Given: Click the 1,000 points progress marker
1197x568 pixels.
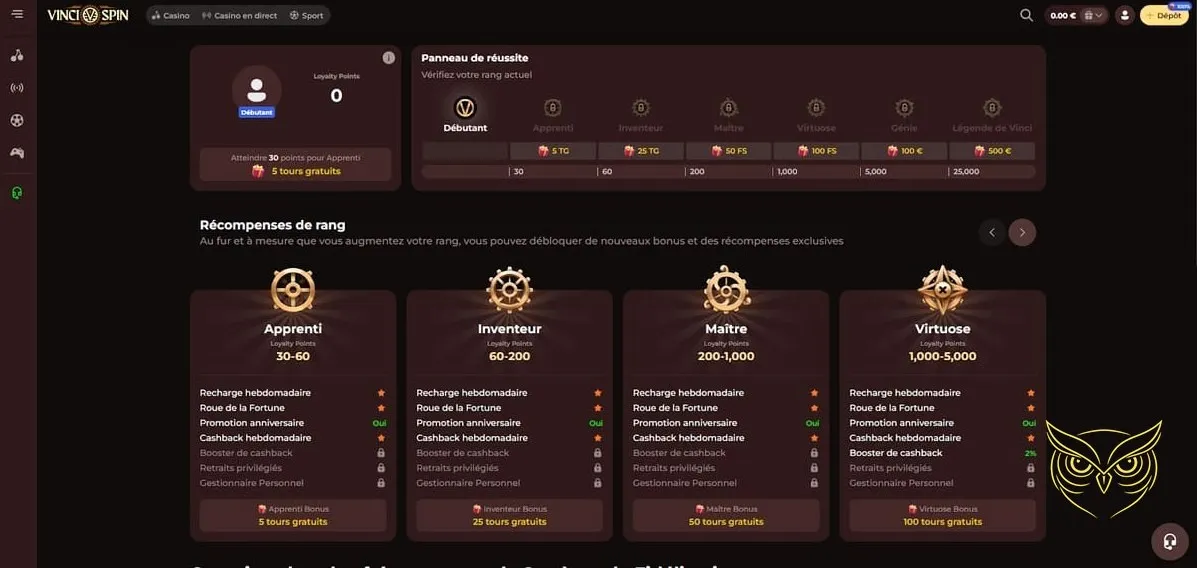Looking at the screenshot, I should 787,172.
